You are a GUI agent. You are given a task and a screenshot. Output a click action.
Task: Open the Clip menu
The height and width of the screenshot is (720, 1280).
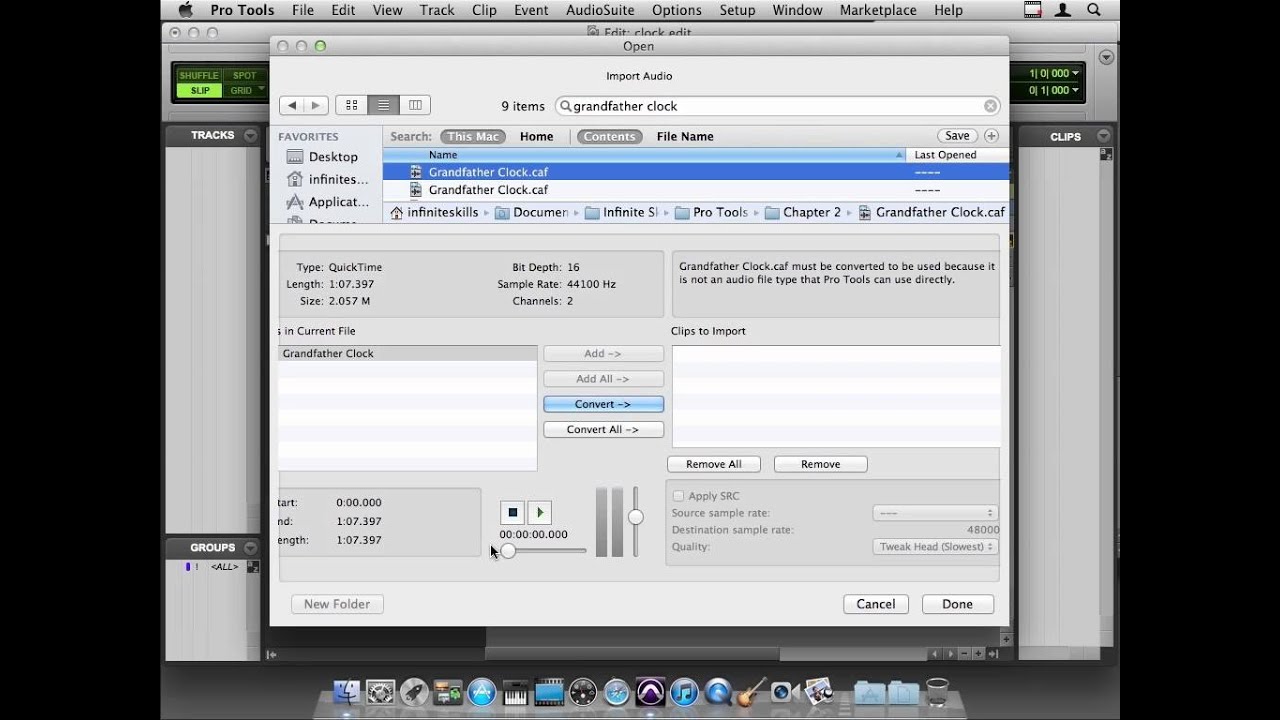point(484,10)
